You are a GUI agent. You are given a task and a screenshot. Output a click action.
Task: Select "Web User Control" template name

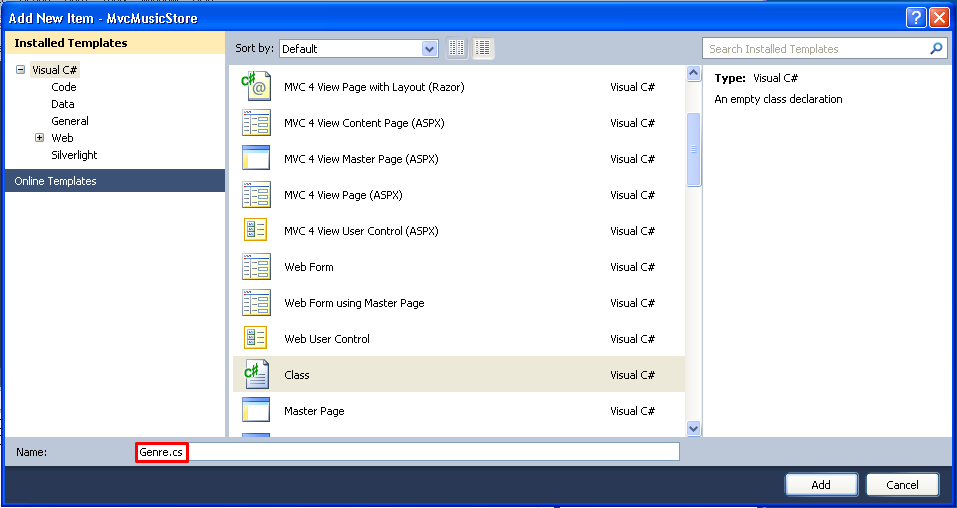(327, 339)
